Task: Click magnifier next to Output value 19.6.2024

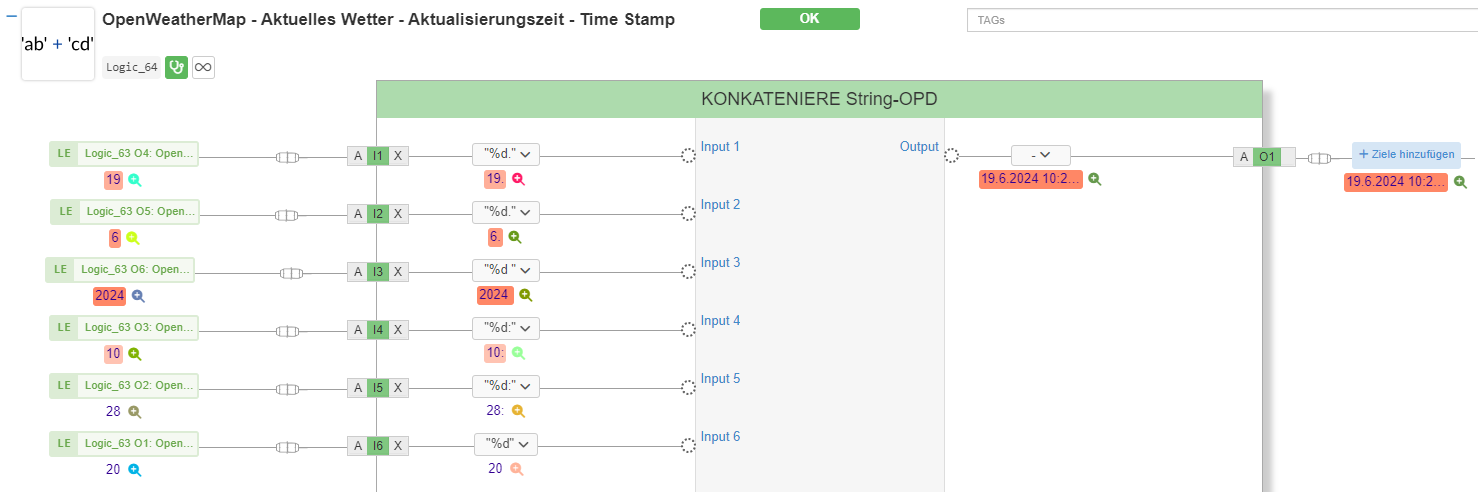Action: pos(1095,180)
